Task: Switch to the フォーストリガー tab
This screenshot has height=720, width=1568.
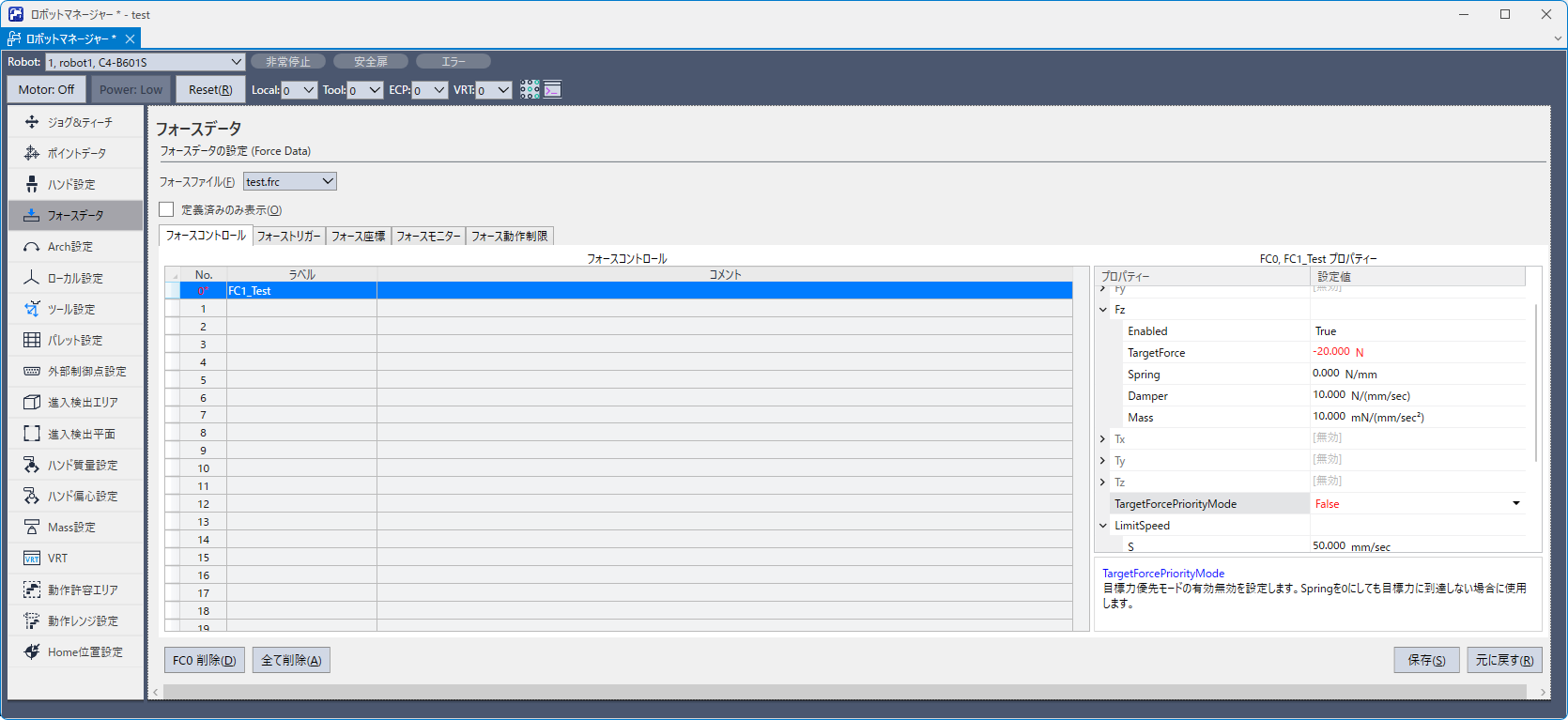Action: click(289, 237)
